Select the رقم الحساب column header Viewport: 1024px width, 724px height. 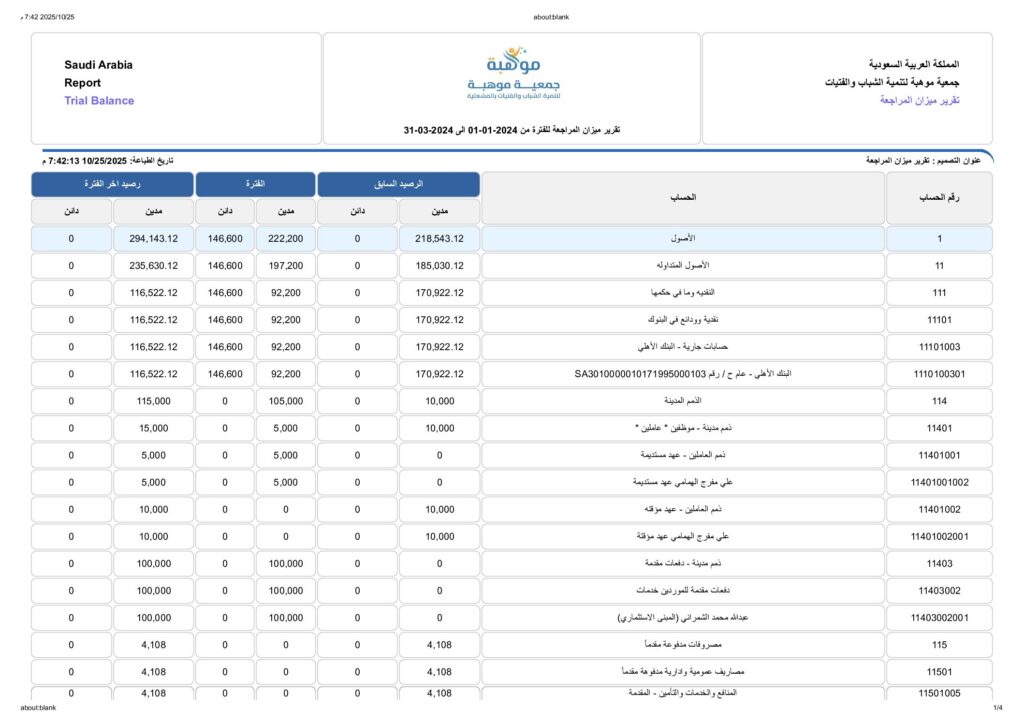coord(939,198)
